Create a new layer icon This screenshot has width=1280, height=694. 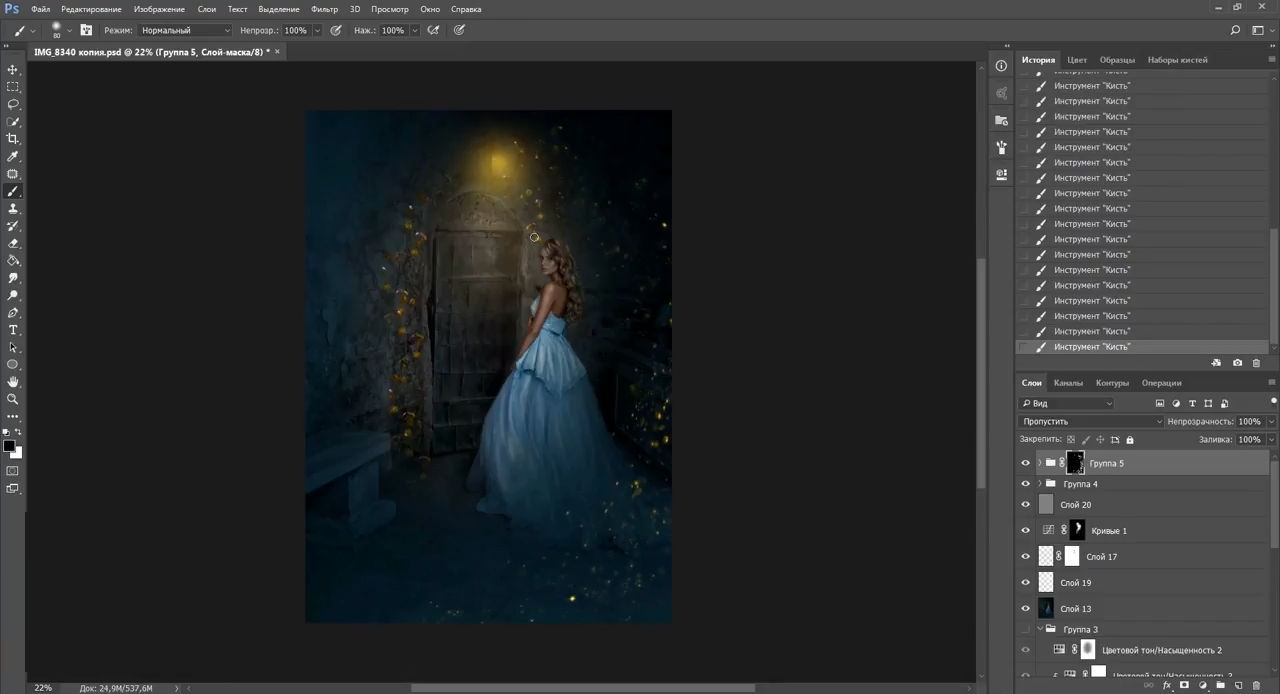pos(1239,686)
